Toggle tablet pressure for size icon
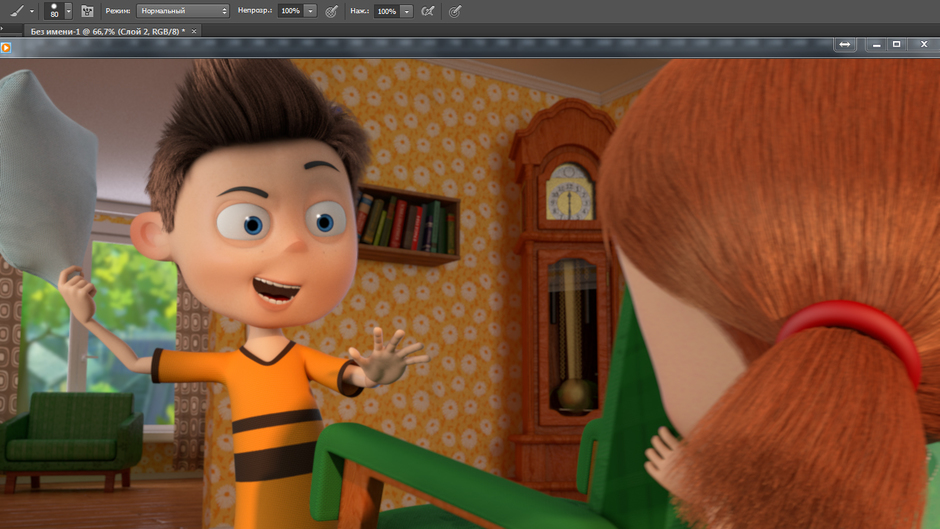Image resolution: width=940 pixels, height=529 pixels. [x=455, y=11]
